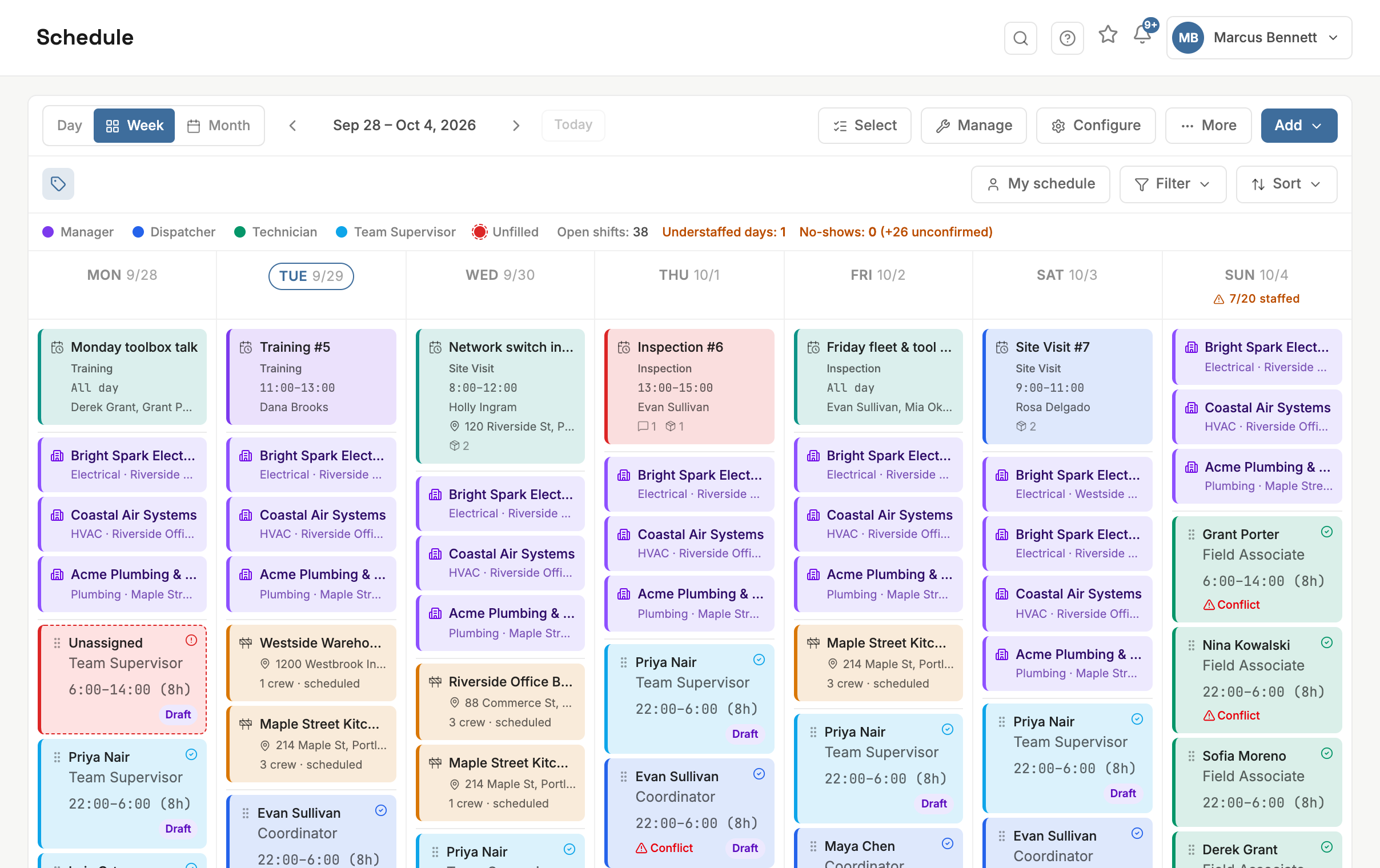
Task: Click confirmed check icon on Nina Kowalski shift
Action: (x=1326, y=642)
